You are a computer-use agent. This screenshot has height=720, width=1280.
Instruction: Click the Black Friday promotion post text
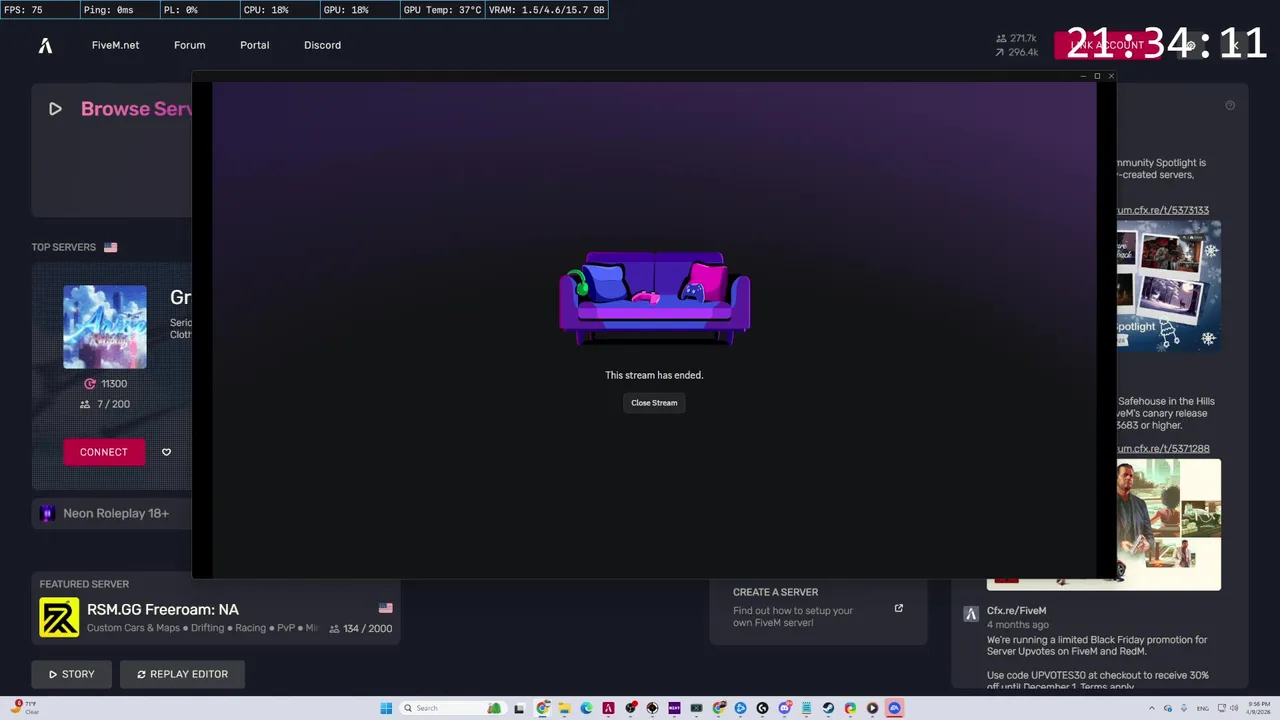click(1097, 663)
